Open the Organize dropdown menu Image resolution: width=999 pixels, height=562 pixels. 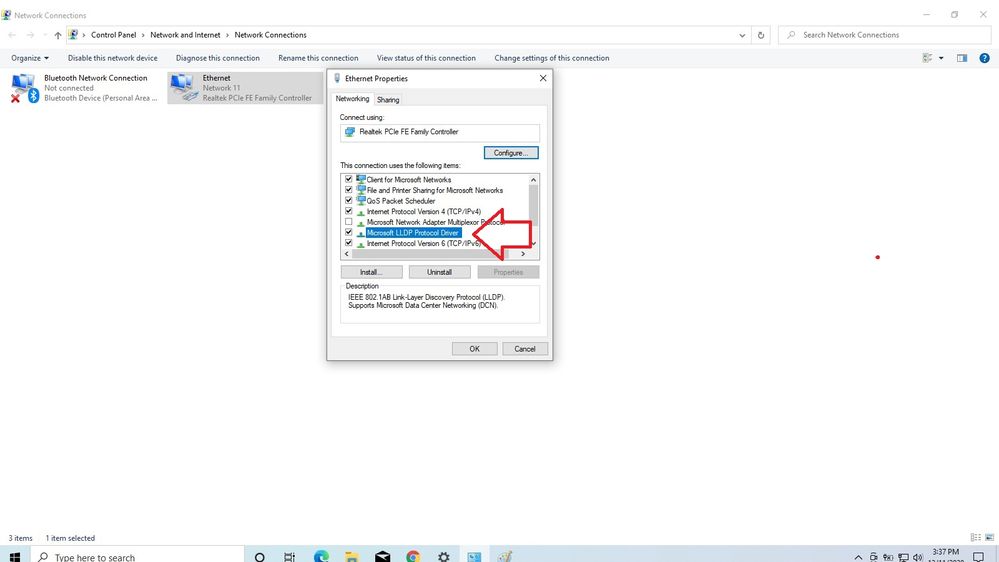coord(30,58)
